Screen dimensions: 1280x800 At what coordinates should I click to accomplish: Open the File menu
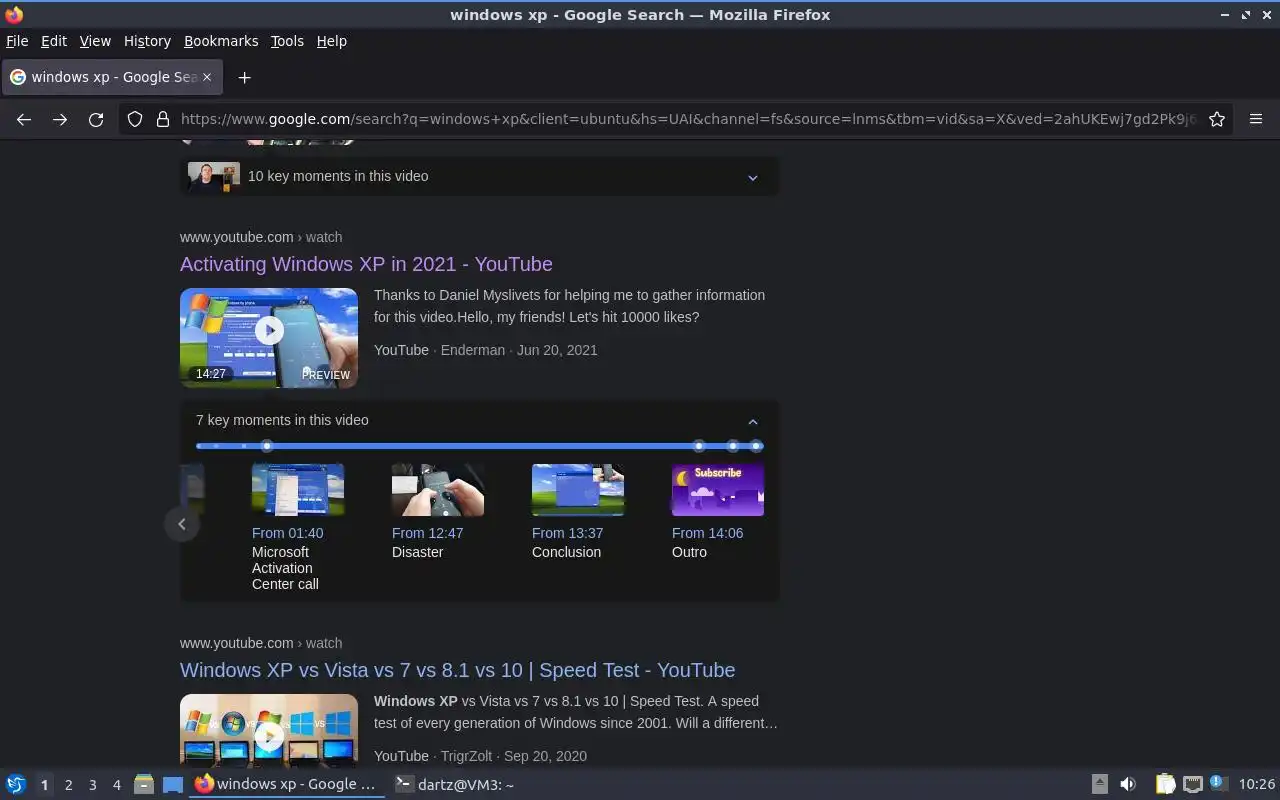(x=17, y=41)
